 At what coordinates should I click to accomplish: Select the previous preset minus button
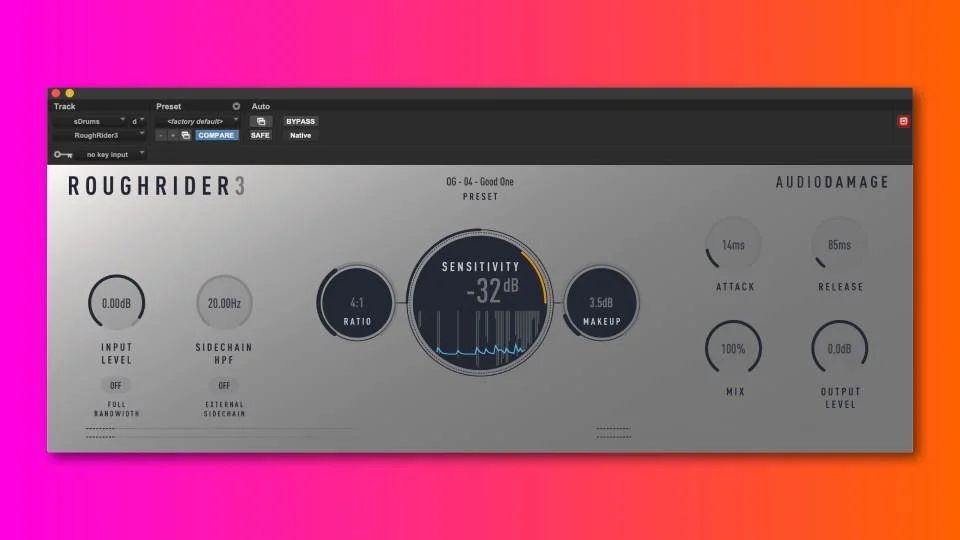pos(161,135)
